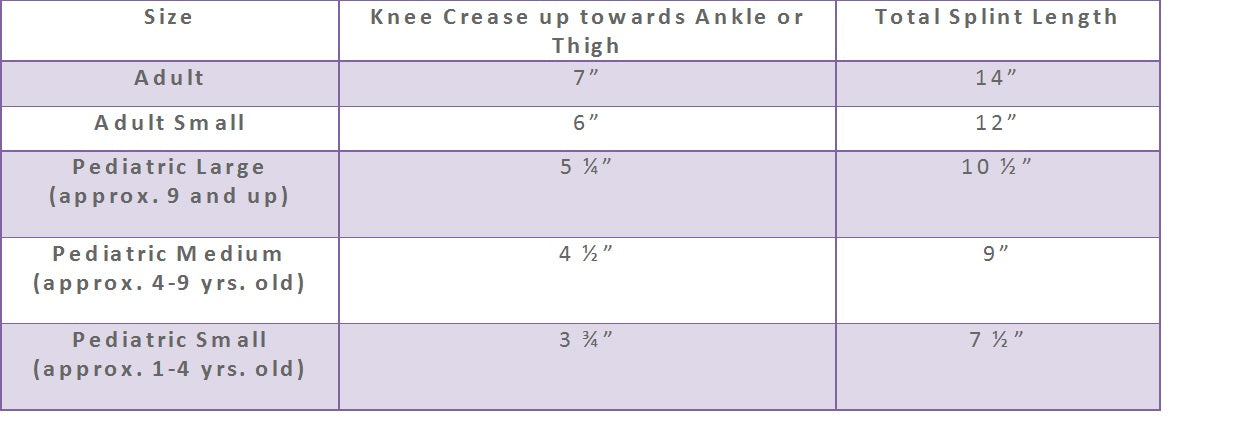The height and width of the screenshot is (446, 1236).
Task: Click the "Adult Small" row label
Action: point(169,123)
